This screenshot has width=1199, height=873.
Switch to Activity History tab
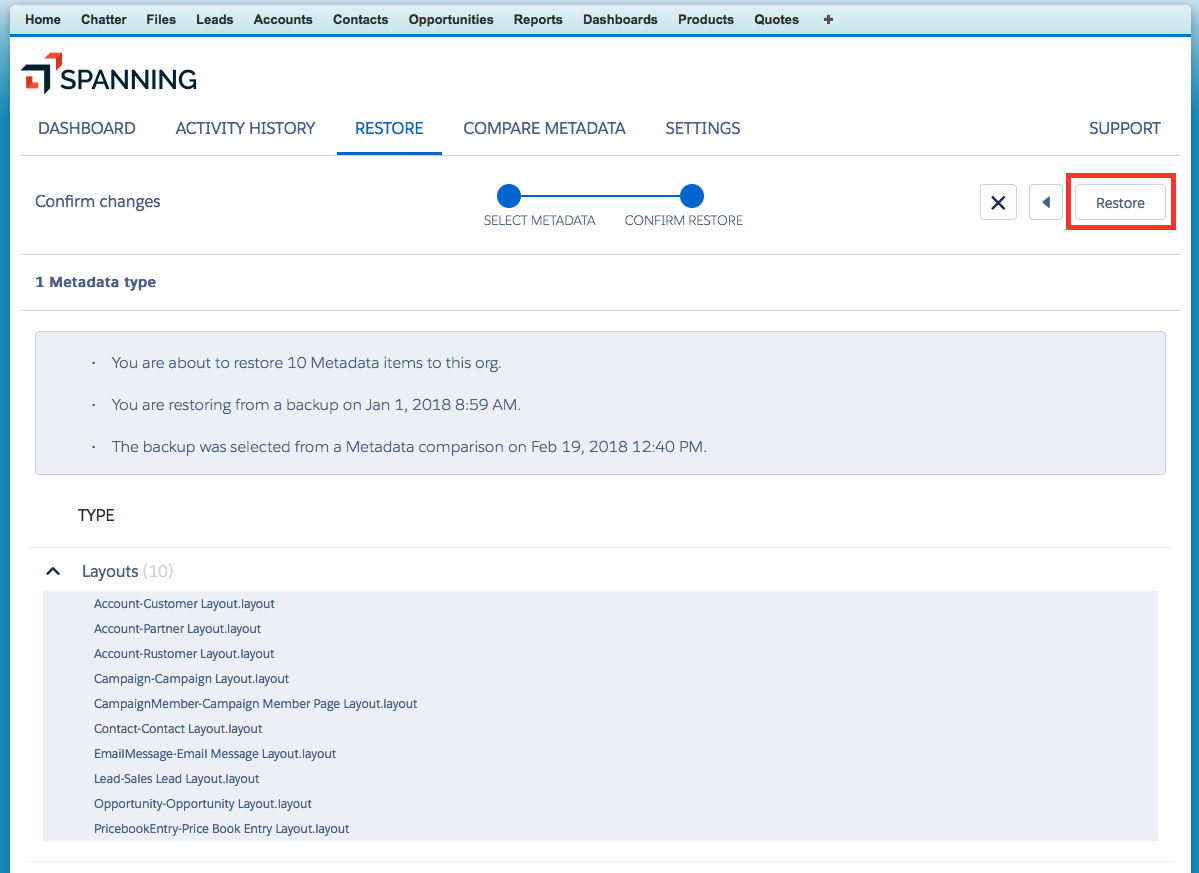point(245,128)
